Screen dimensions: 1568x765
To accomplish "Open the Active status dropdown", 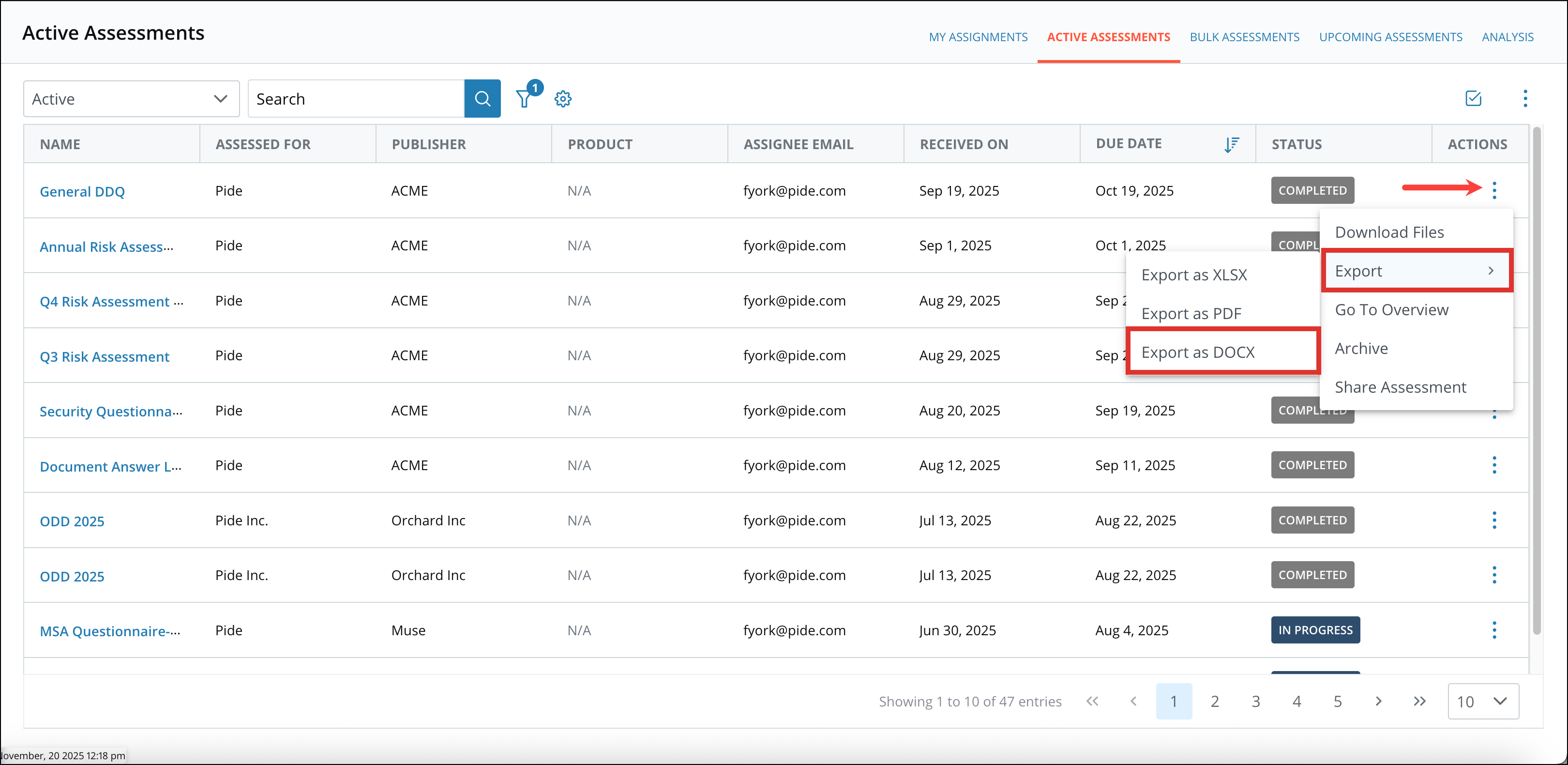I will click(130, 98).
